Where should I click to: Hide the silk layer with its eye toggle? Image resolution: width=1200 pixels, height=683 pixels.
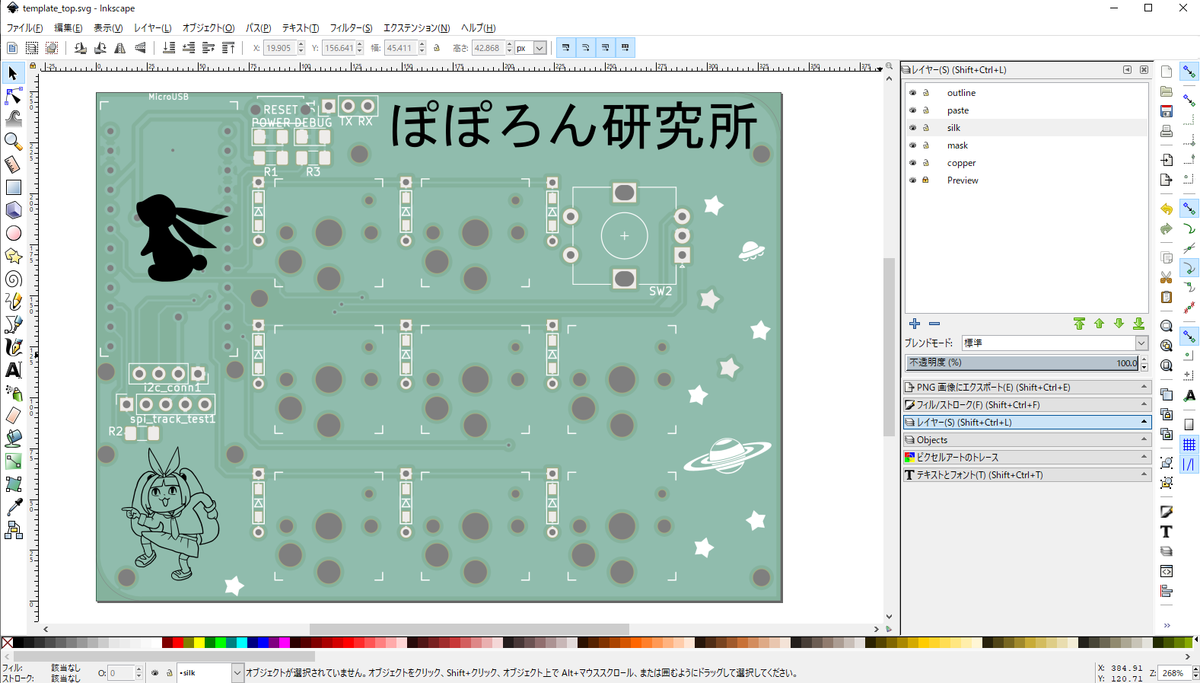[911, 127]
